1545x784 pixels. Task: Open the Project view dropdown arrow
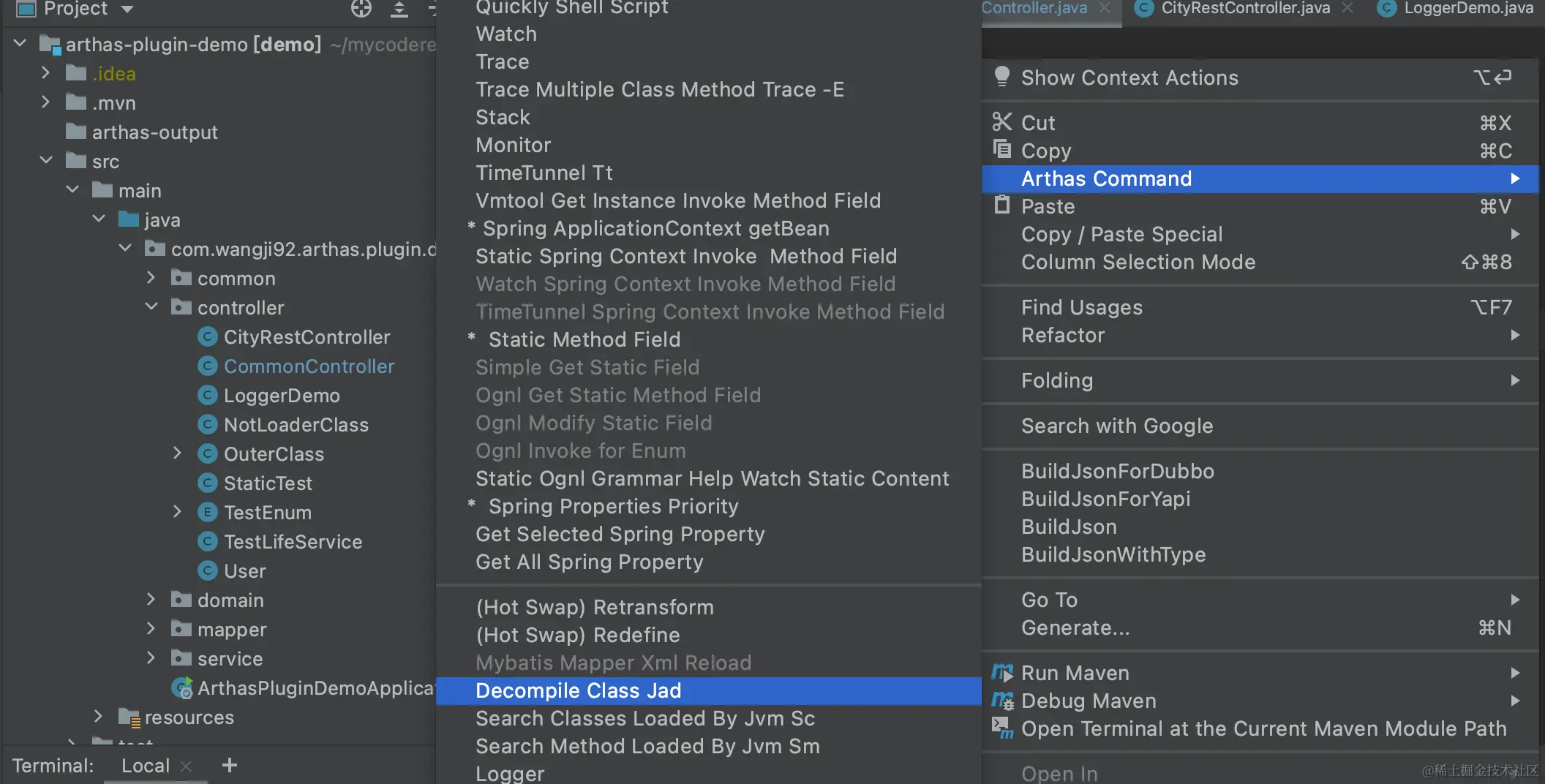127,9
